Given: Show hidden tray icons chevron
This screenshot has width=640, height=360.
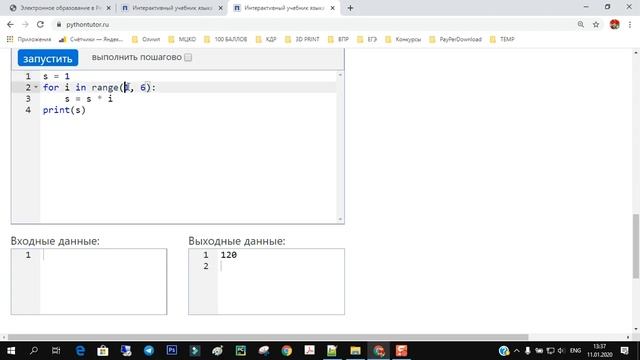Looking at the screenshot, I should click(517, 351).
